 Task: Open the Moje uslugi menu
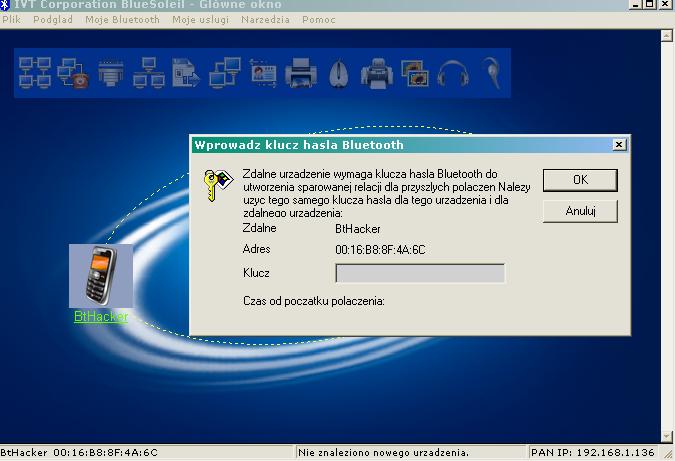(x=200, y=19)
